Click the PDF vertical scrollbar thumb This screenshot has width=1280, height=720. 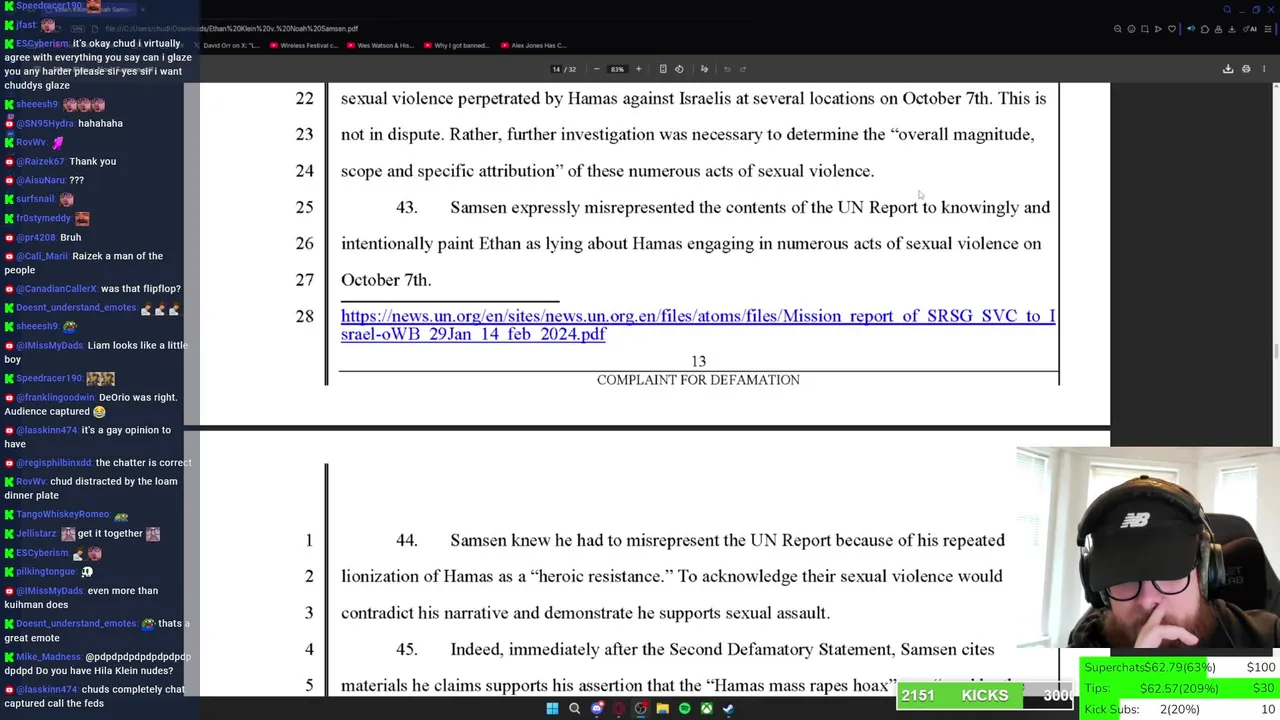pos(1275,350)
